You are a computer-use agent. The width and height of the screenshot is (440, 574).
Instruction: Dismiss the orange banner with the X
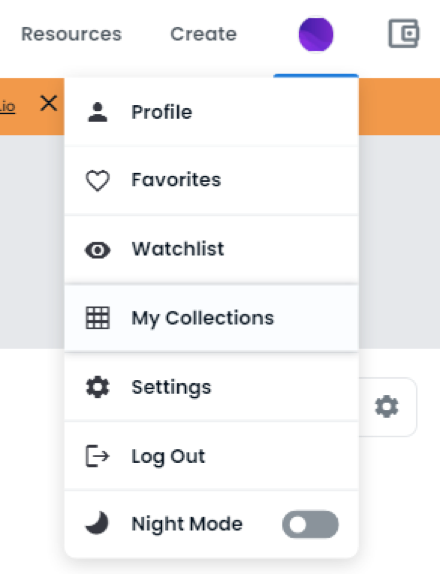point(49,103)
